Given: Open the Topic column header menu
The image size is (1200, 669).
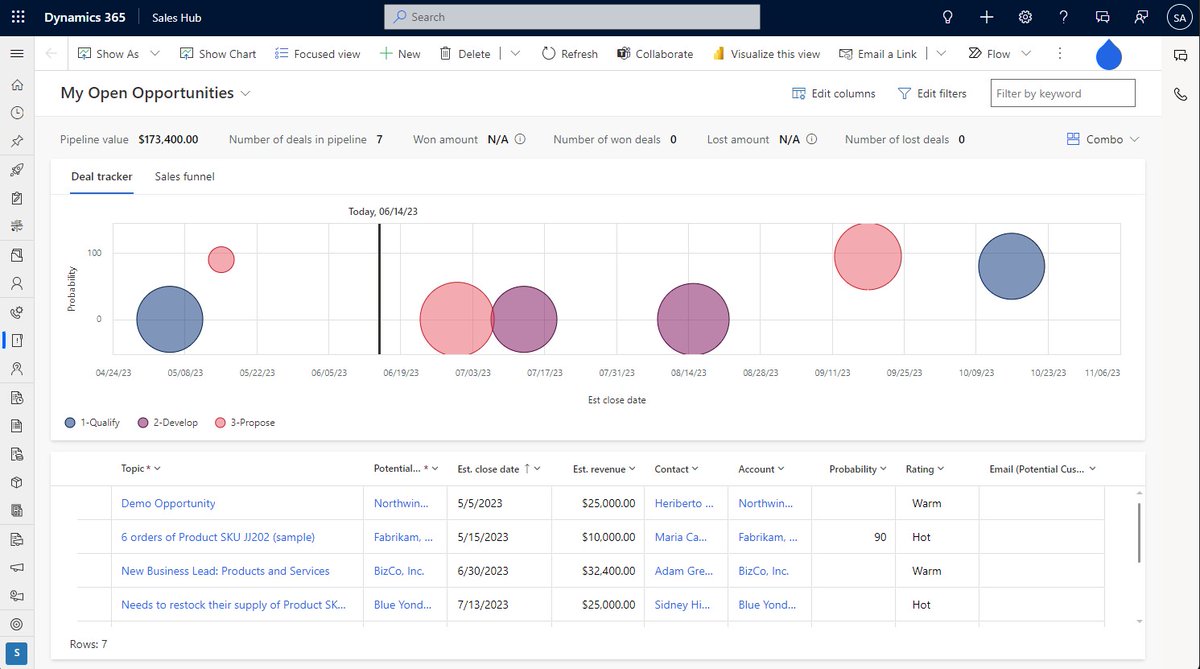Looking at the screenshot, I should click(x=141, y=469).
